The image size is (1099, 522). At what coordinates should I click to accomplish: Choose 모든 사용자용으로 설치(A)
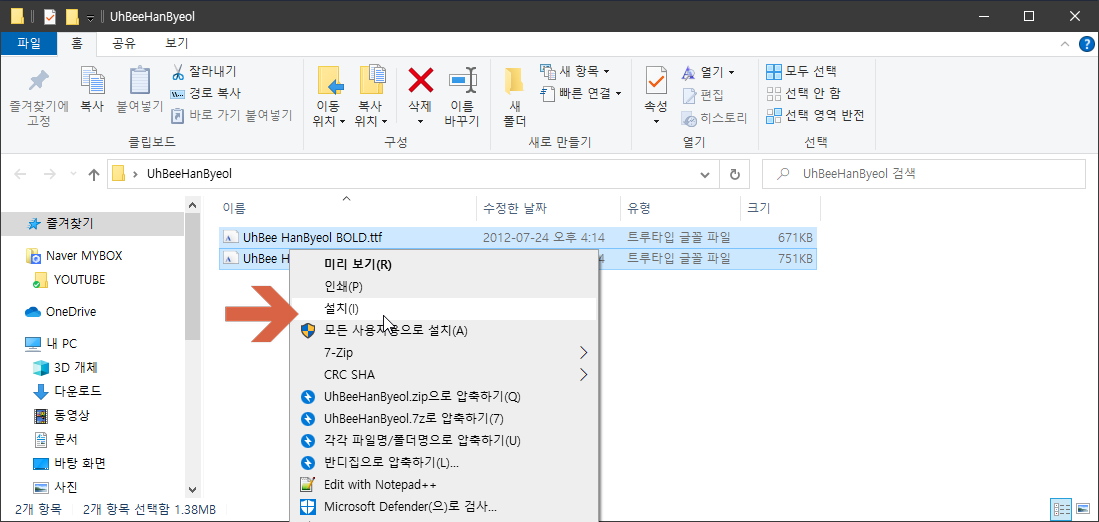click(444, 330)
